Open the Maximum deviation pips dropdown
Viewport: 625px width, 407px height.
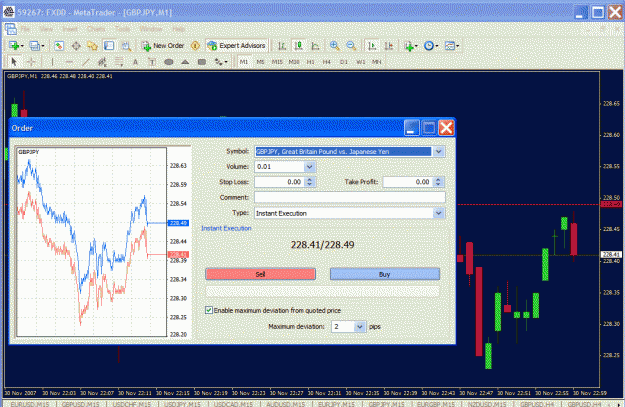[360, 327]
